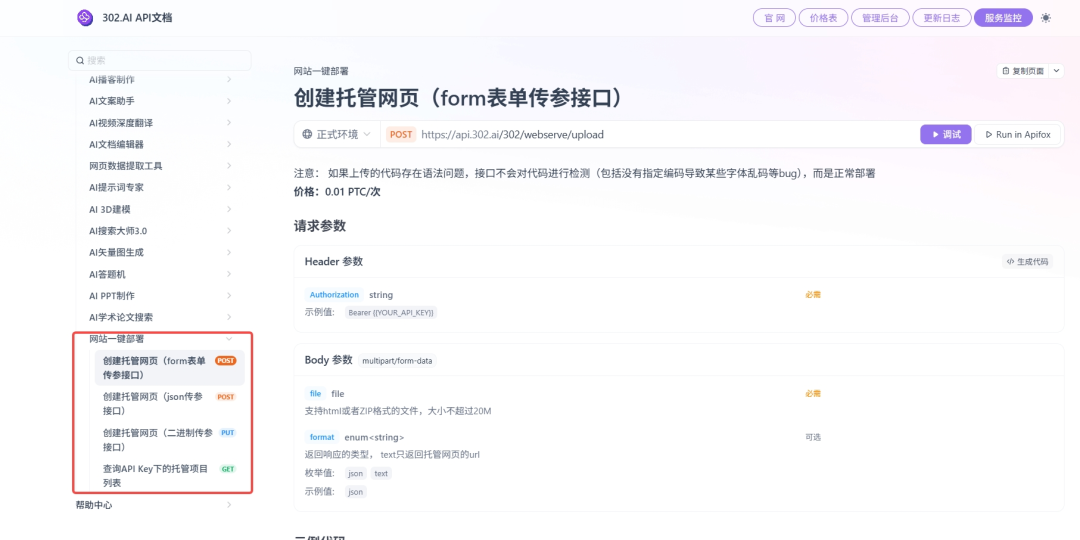Viewport: 1080px width, 540px height.
Task: Click the Bearer {{YOUR_API_KEY}} example value
Action: (391, 313)
